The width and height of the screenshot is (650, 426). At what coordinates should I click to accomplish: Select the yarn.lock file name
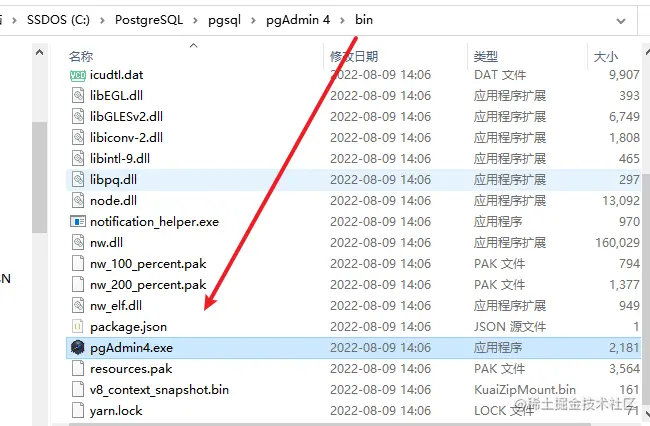(116, 410)
